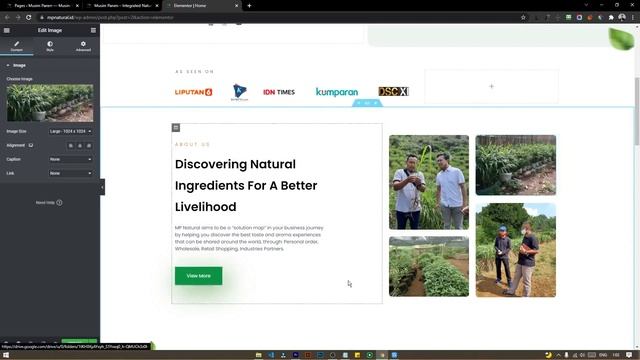Select the DSCX logo
The height and width of the screenshot is (360, 640).
(x=393, y=92)
